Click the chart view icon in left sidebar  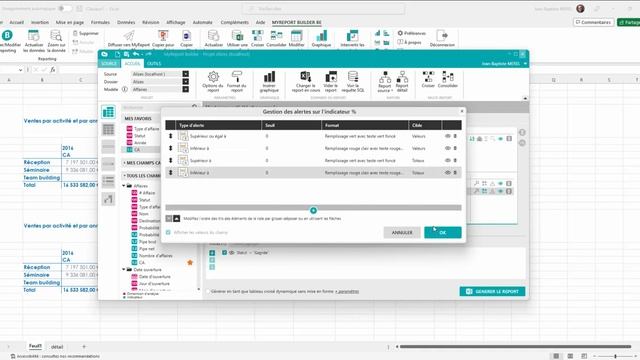[108, 199]
